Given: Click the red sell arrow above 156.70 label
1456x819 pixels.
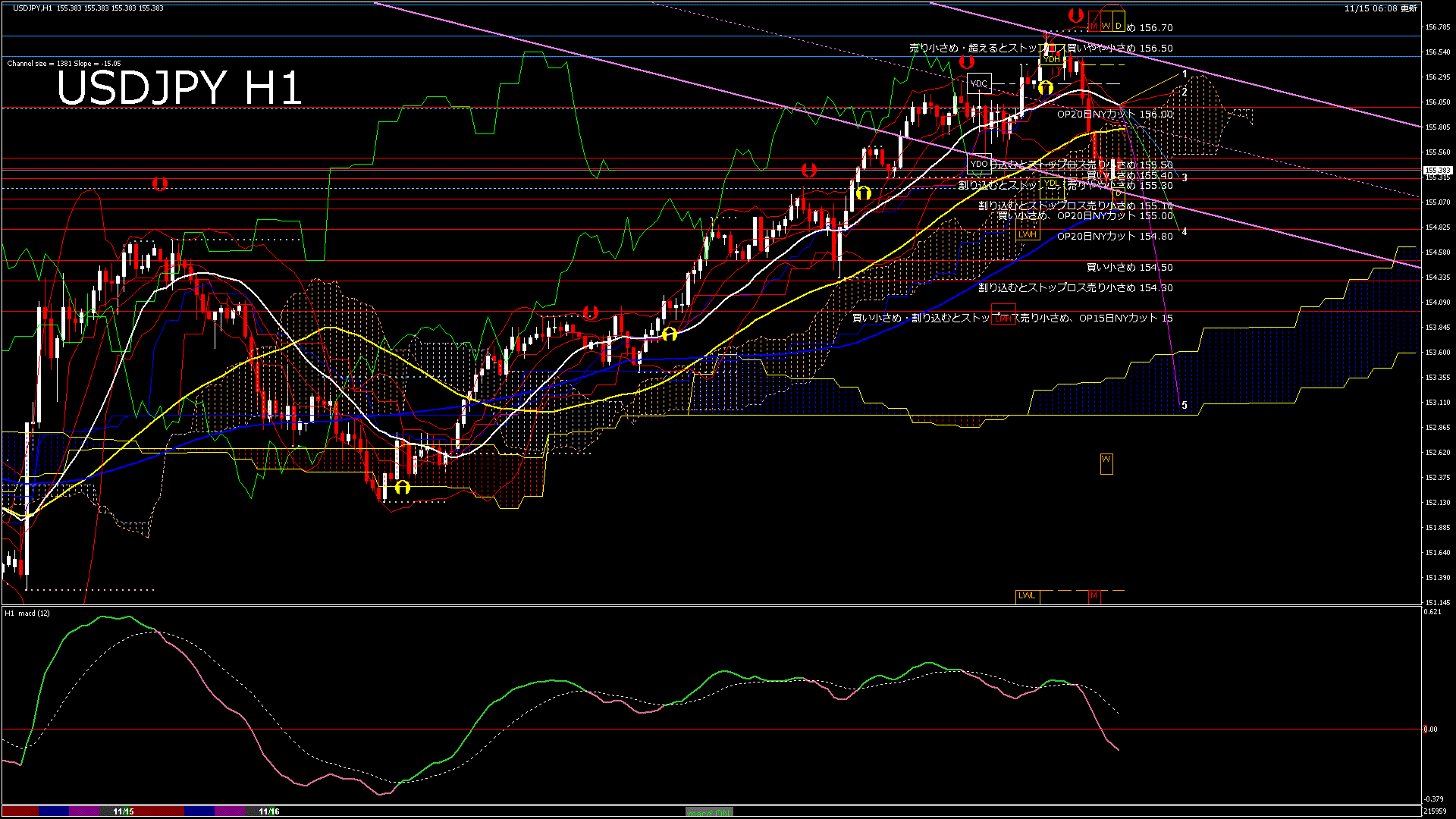Looking at the screenshot, I should point(1075,15).
